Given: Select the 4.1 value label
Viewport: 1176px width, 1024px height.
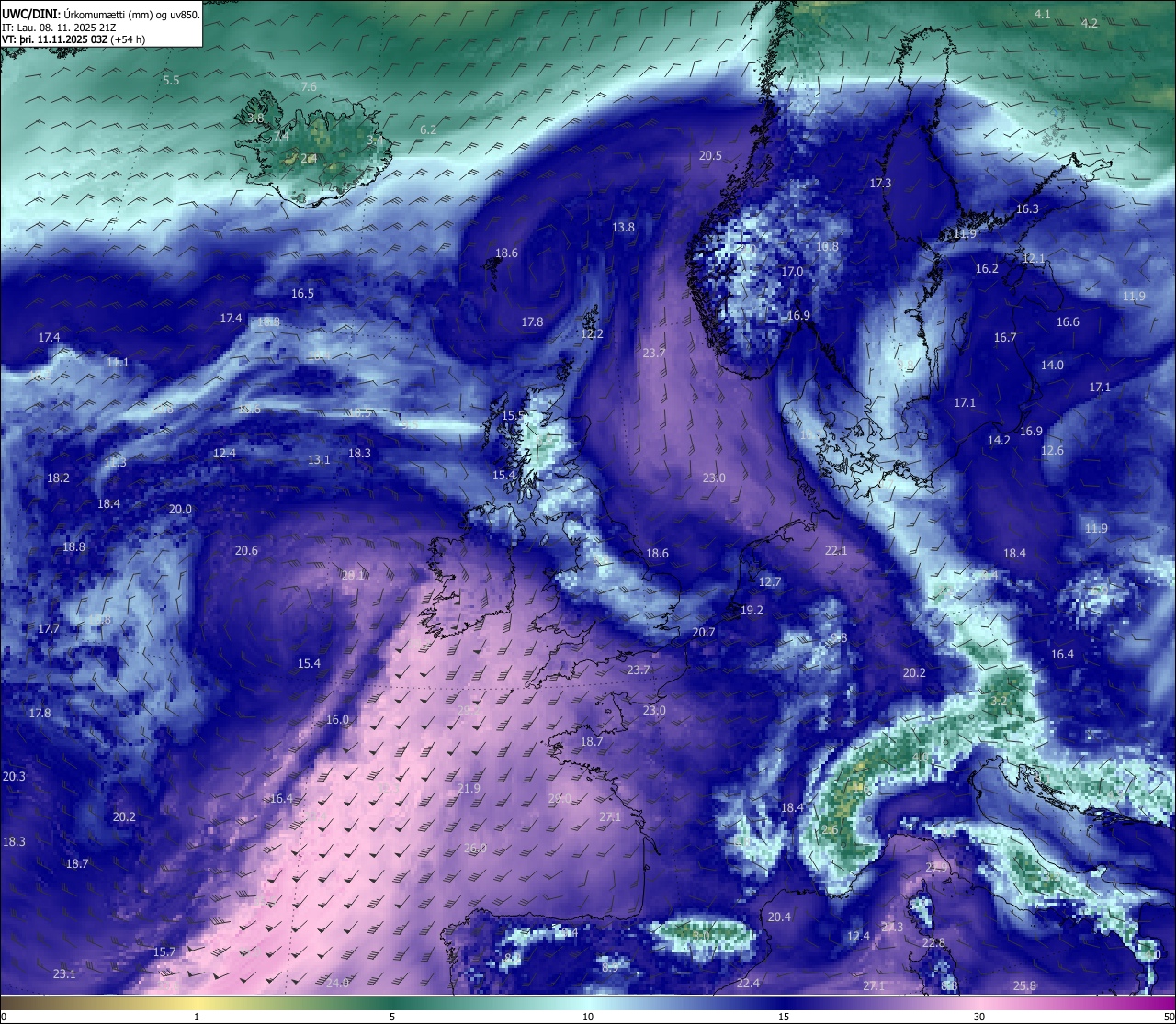Looking at the screenshot, I should click(x=1042, y=14).
